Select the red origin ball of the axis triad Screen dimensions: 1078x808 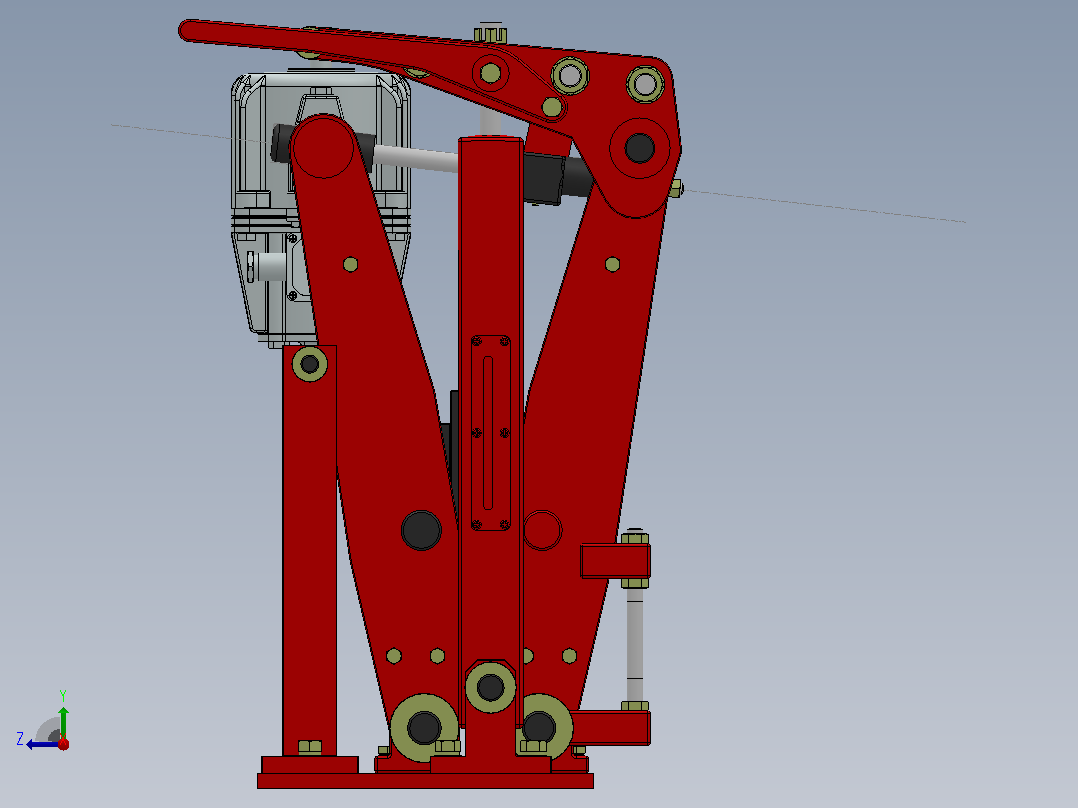point(63,744)
